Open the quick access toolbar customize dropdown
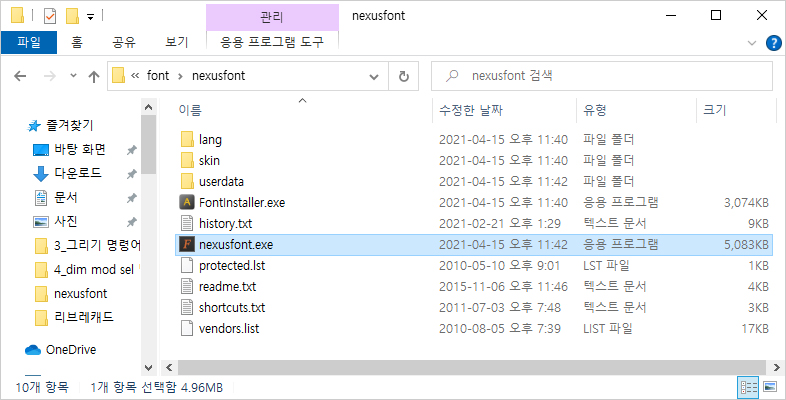 point(90,17)
